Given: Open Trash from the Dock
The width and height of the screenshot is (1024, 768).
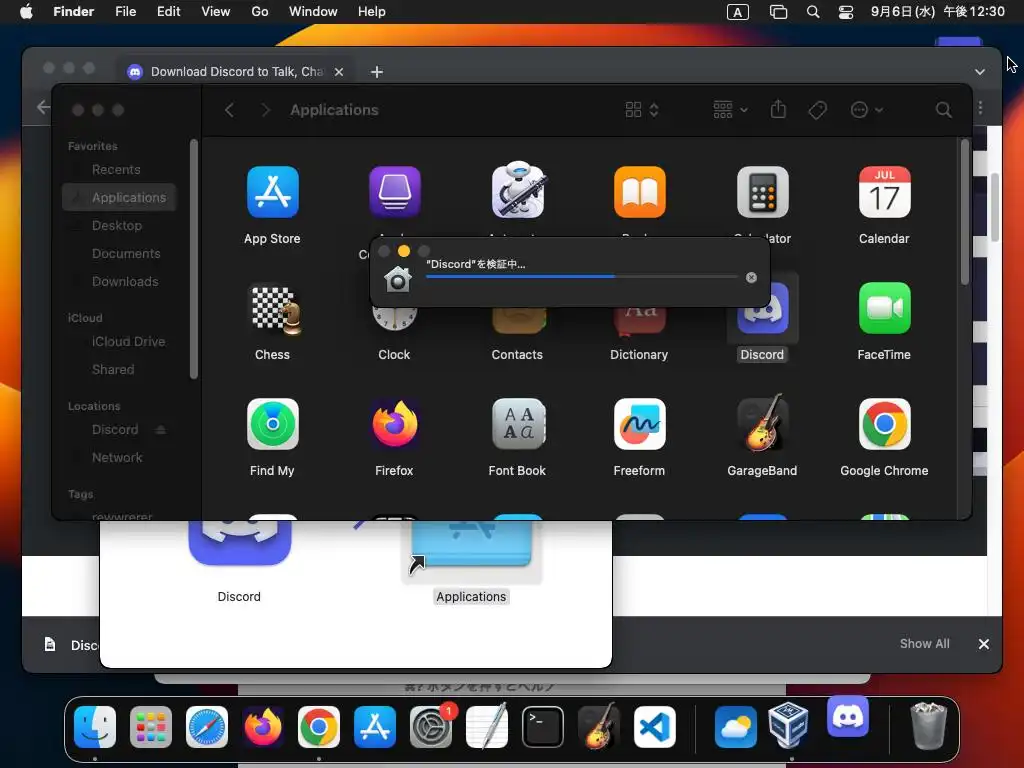Looking at the screenshot, I should tap(928, 726).
